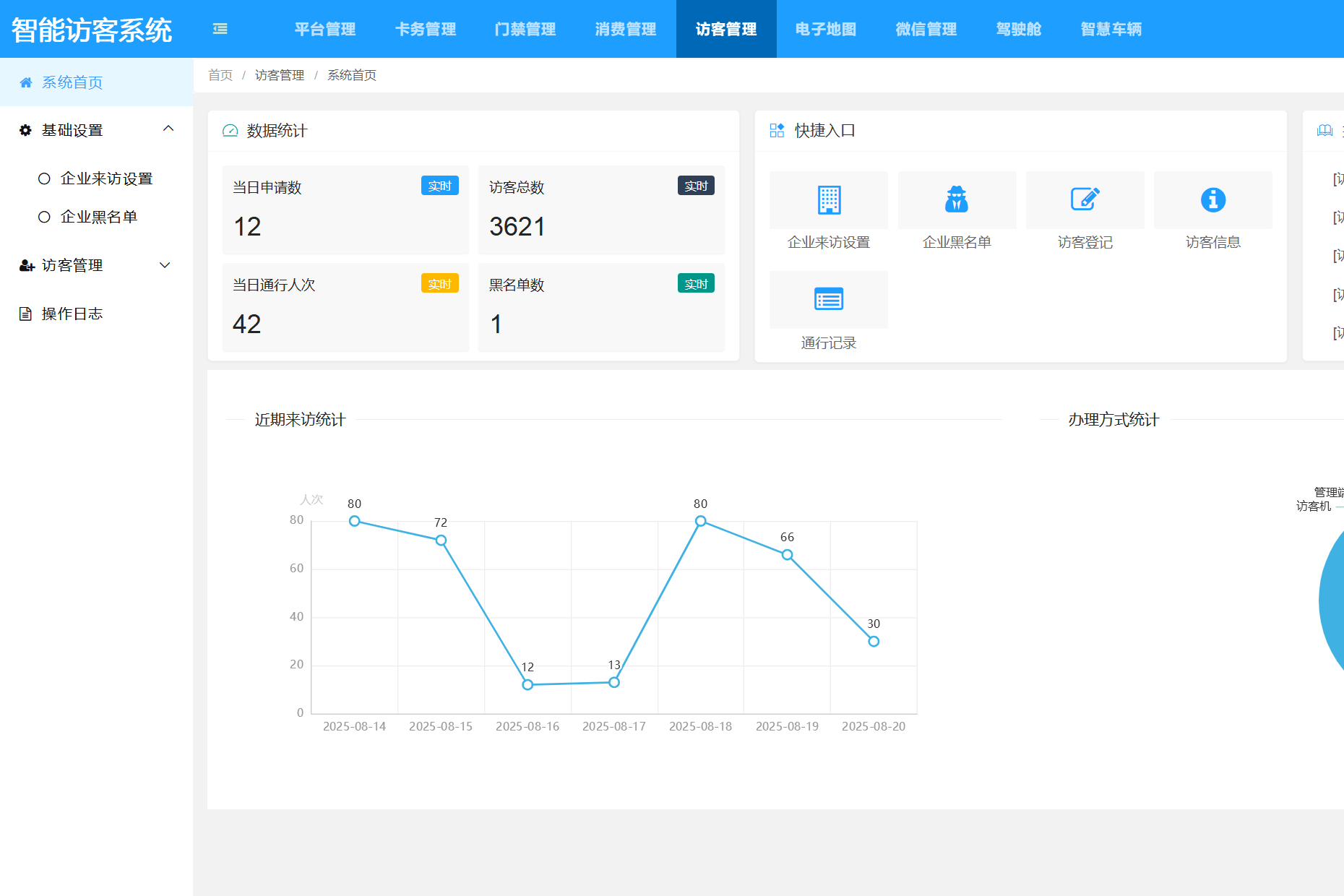Expand the 访客管理 sidebar submenu
The image size is (1344, 896).
(165, 265)
